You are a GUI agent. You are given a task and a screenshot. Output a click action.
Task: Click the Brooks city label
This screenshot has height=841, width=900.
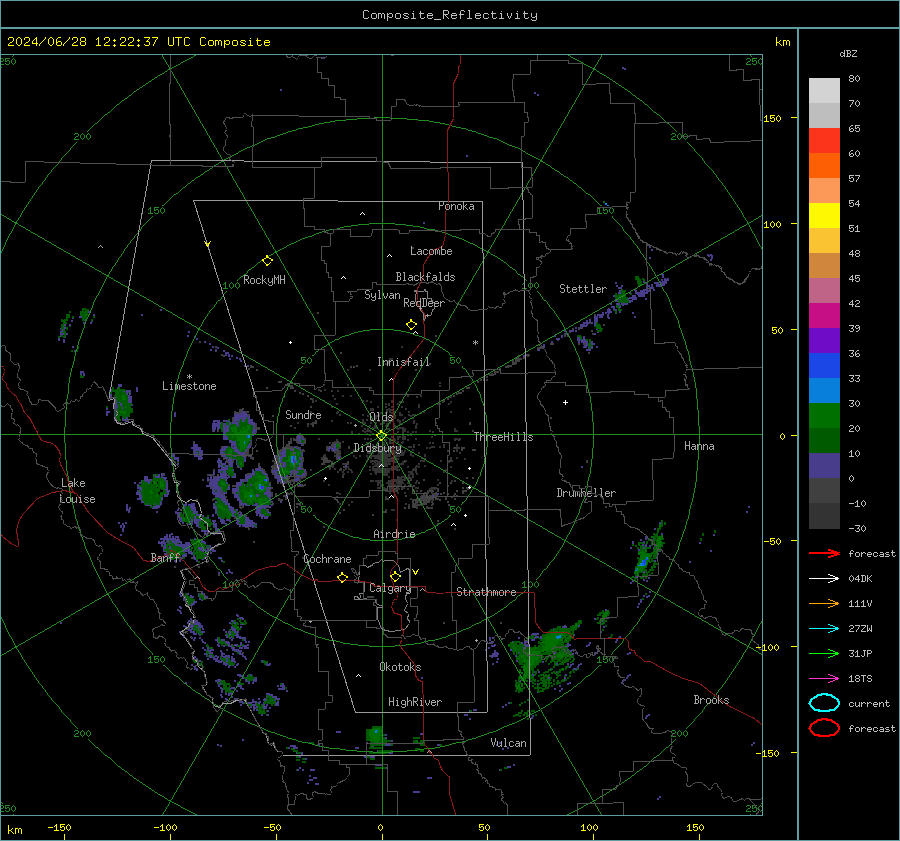(711, 700)
